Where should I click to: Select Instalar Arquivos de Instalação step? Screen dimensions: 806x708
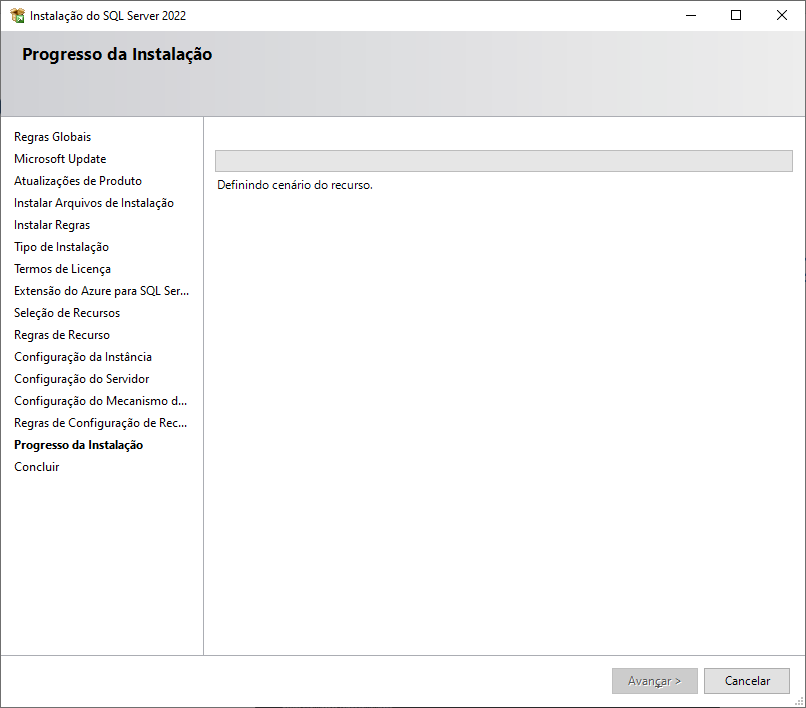[x=94, y=203]
